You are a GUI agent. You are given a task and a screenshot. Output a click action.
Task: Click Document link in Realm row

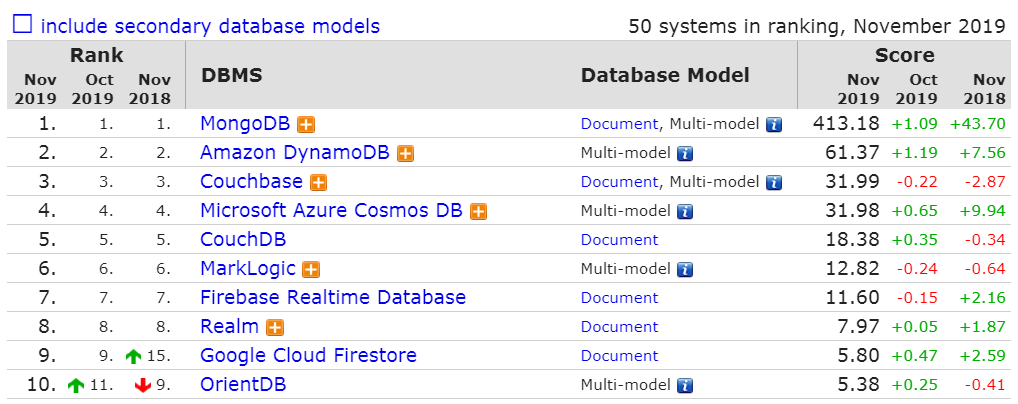[x=619, y=327]
